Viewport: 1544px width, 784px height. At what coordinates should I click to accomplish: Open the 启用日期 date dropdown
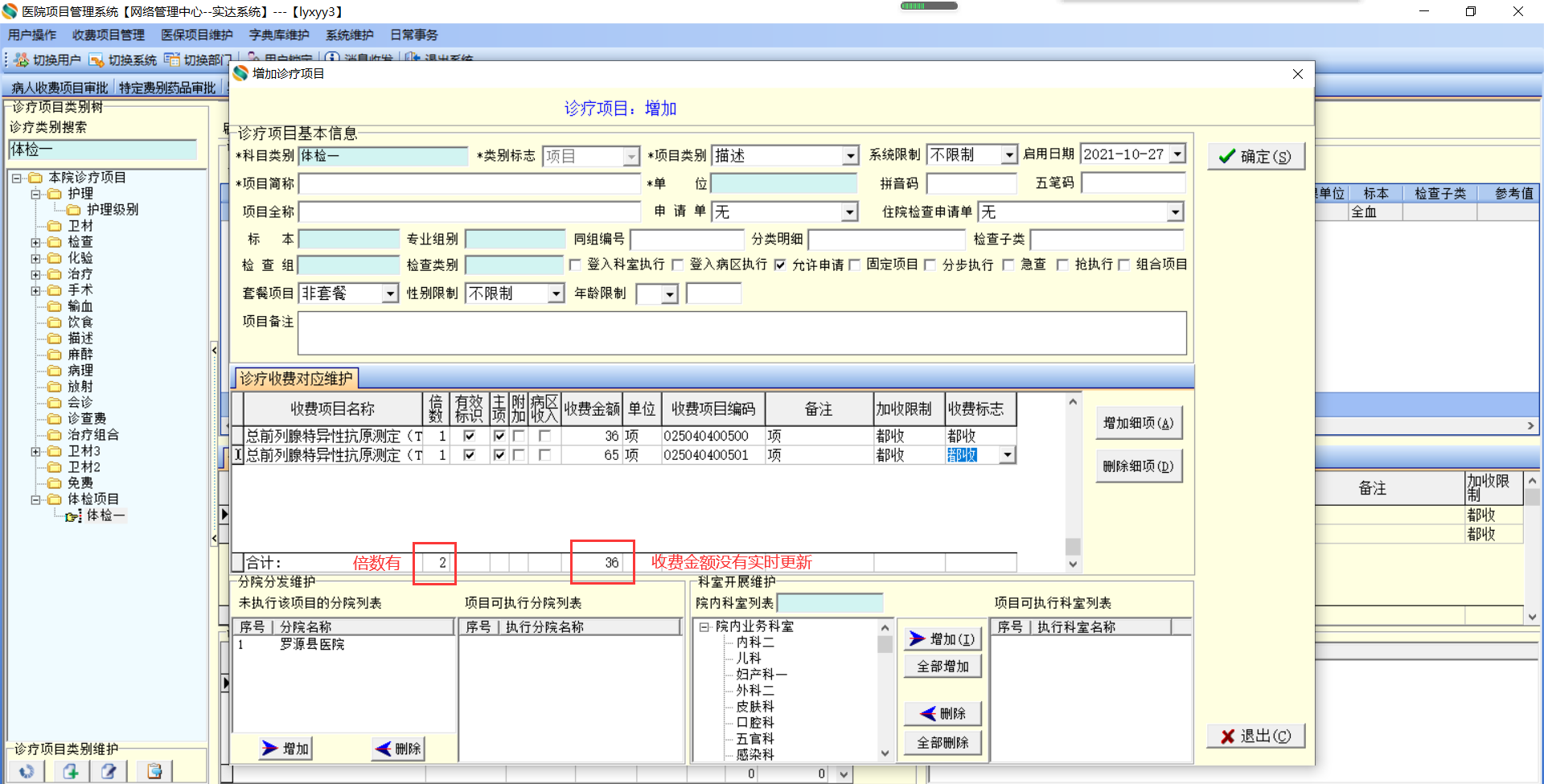click(x=1178, y=154)
